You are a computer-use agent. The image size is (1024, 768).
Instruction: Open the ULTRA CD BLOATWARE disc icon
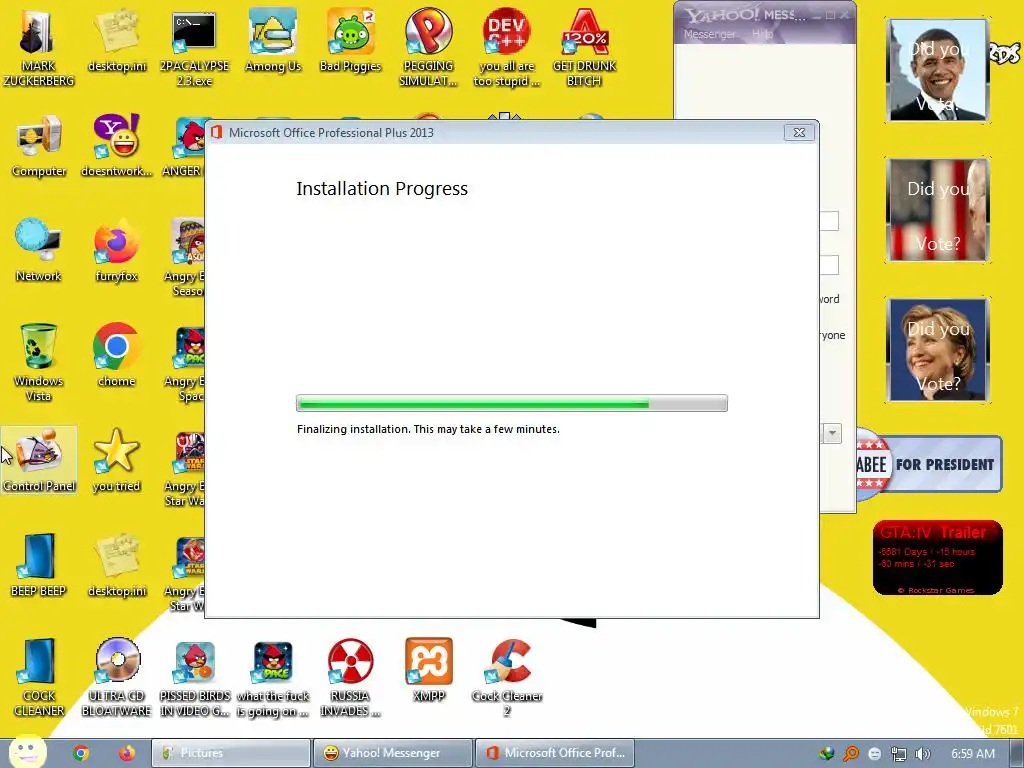coord(117,678)
